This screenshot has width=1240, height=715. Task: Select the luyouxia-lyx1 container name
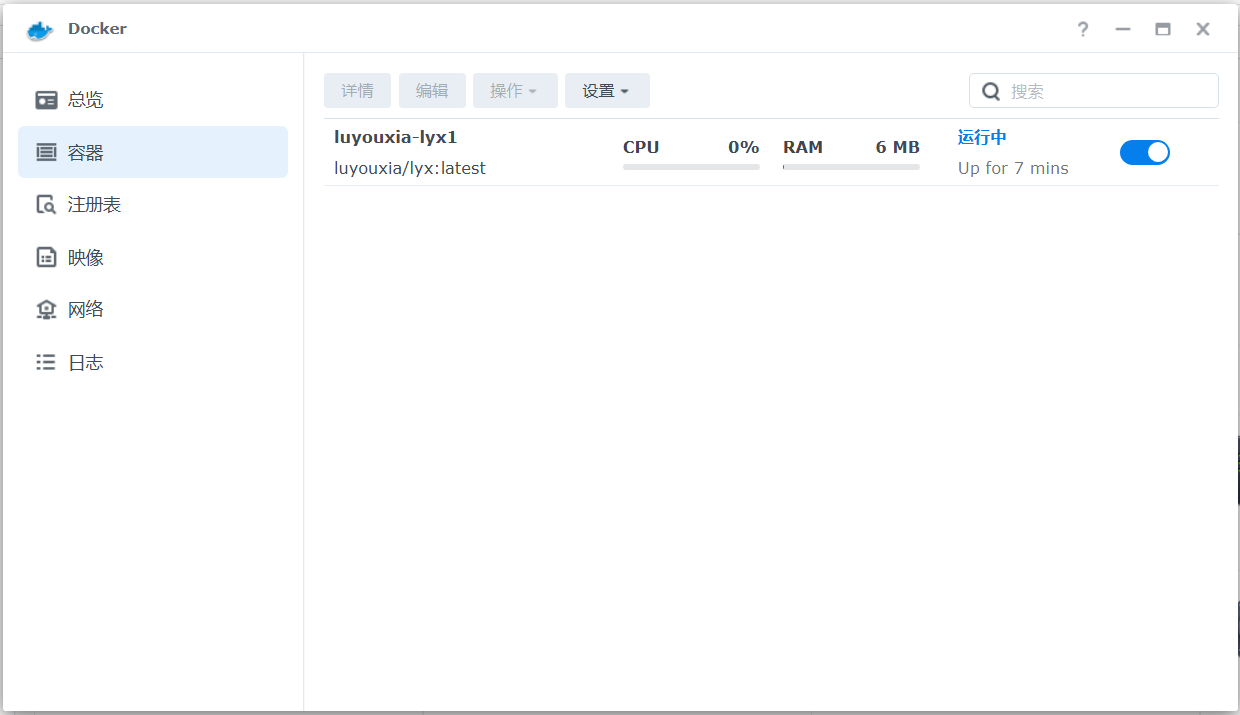(395, 137)
